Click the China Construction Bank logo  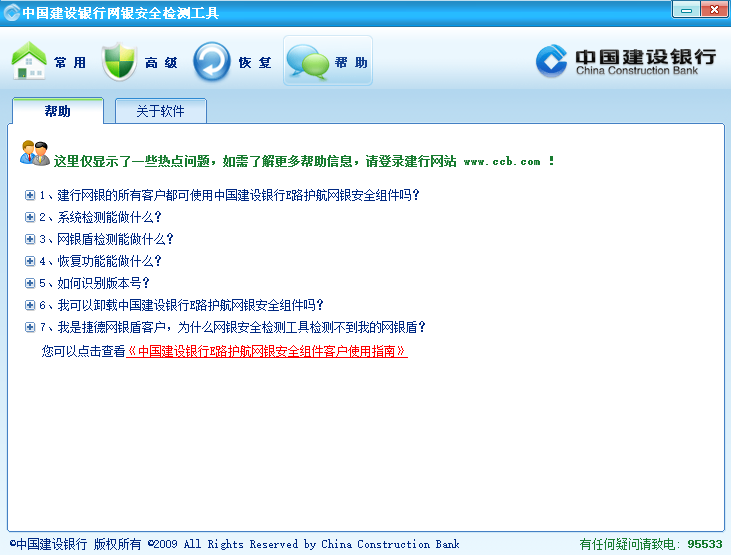tap(626, 61)
